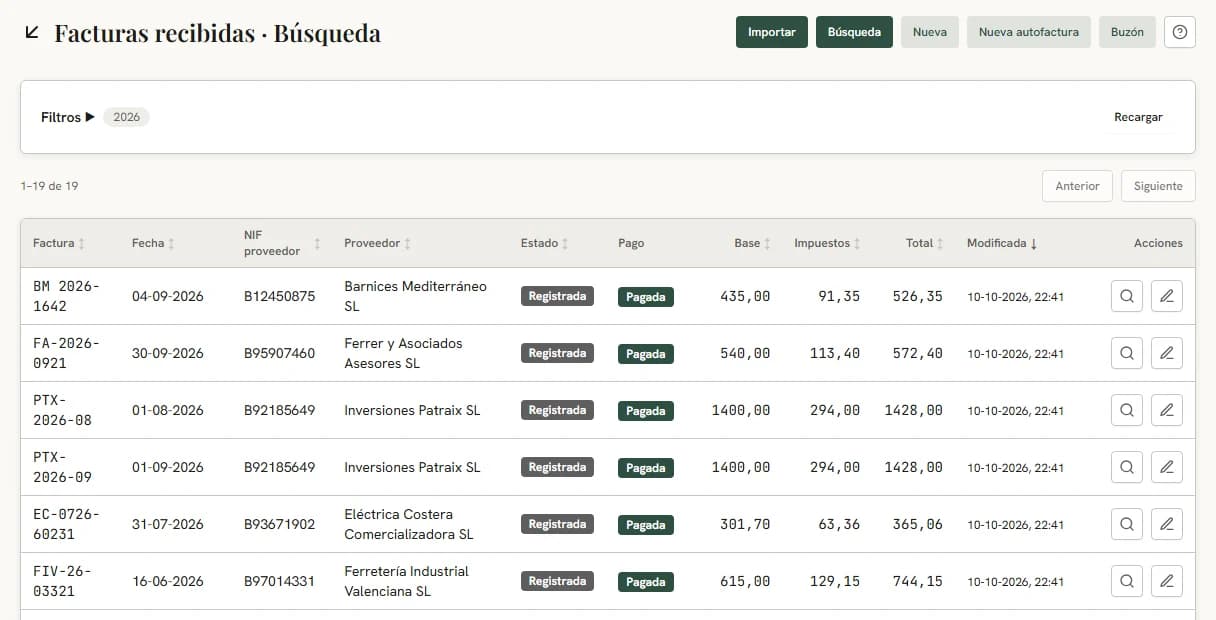Edit invoice PTX-2026-09 with pencil icon
The width and height of the screenshot is (1216, 620).
coord(1167,467)
